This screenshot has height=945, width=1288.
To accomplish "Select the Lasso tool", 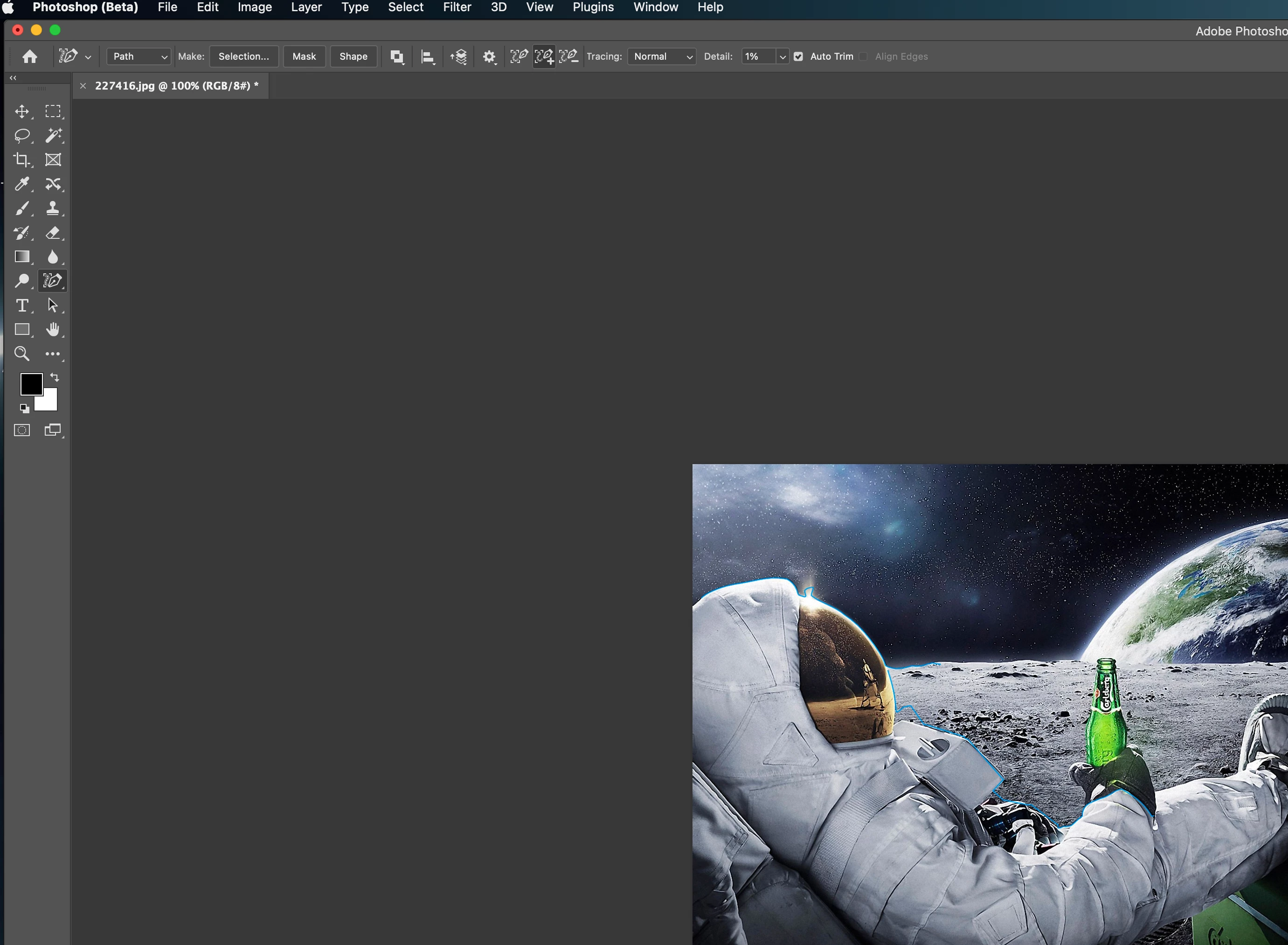I will coord(22,136).
